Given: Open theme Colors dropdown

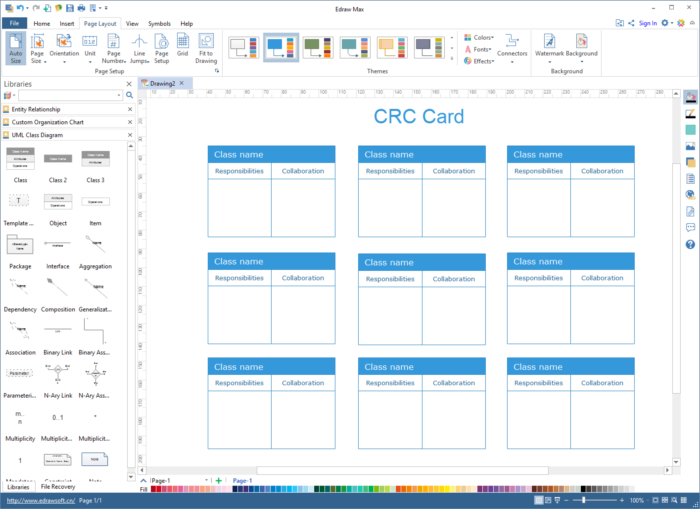Looking at the screenshot, I should (479, 38).
